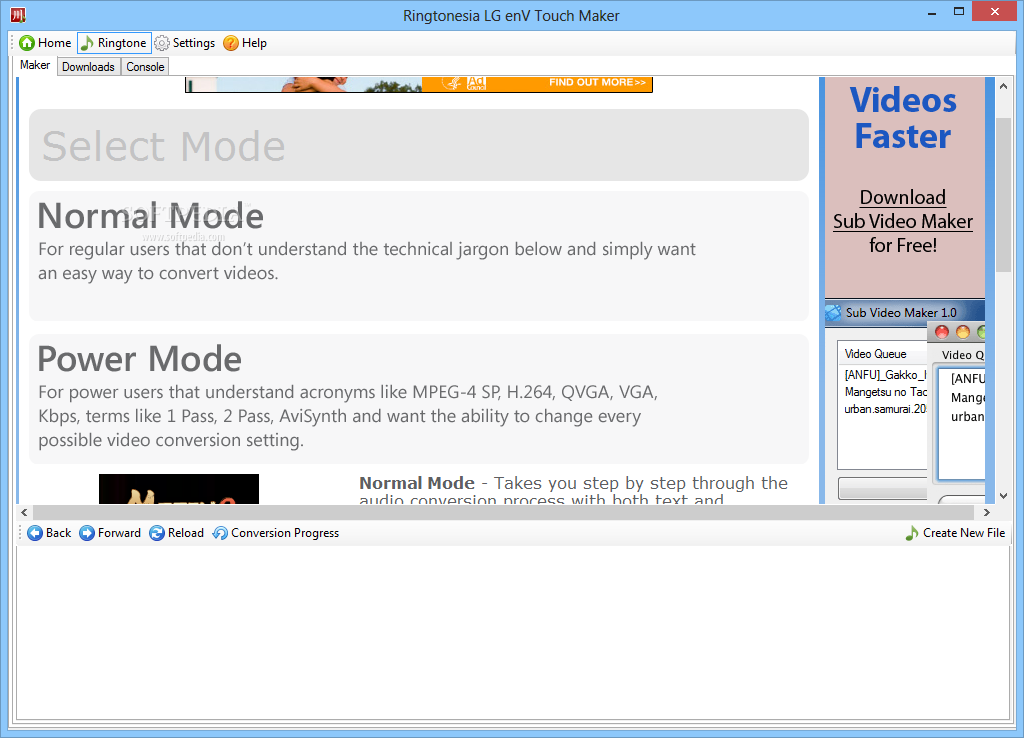The image size is (1024, 738).
Task: Click the blue Back arrow icon
Action: [35, 533]
